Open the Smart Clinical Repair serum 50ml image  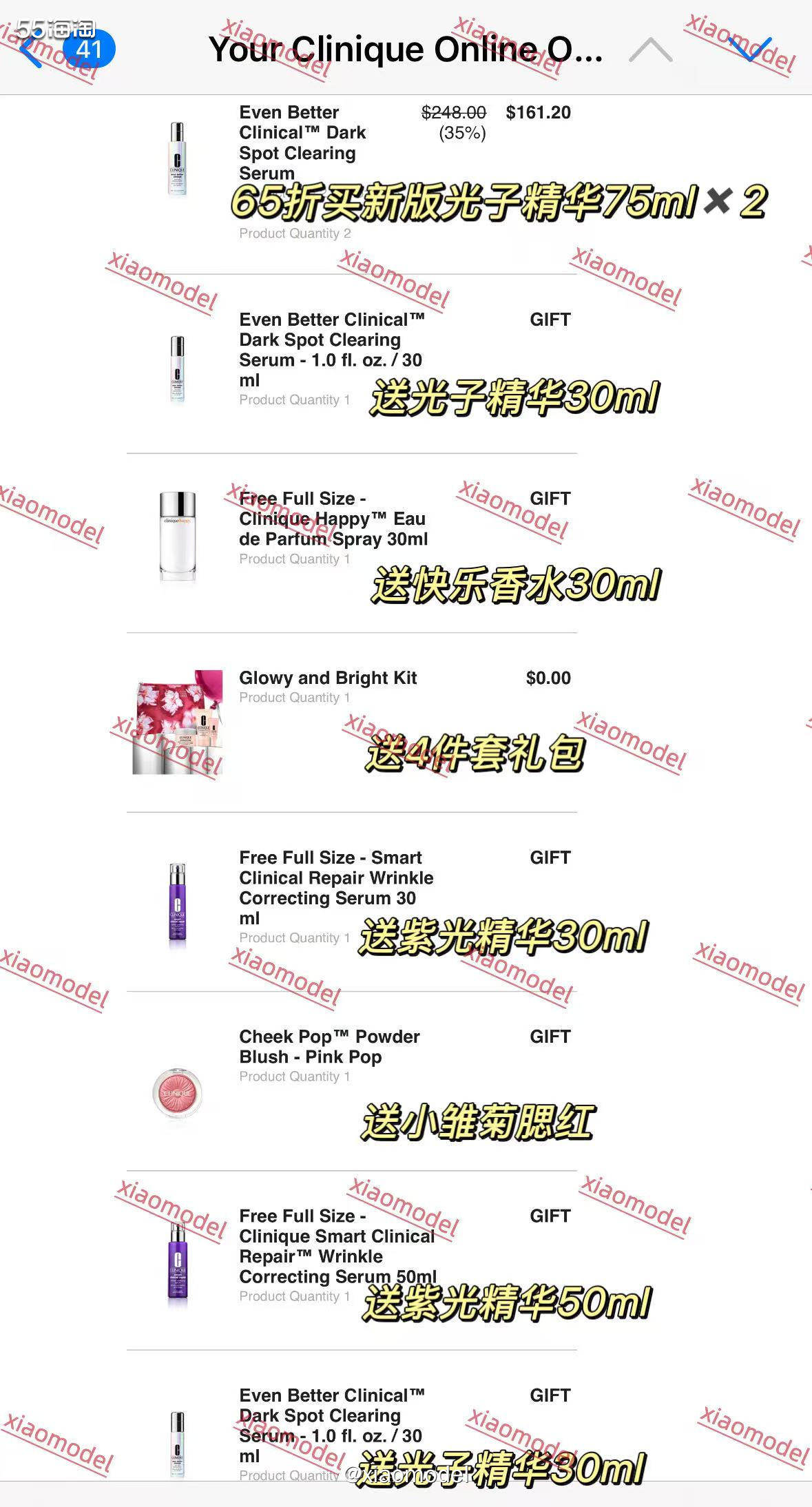(x=177, y=1262)
